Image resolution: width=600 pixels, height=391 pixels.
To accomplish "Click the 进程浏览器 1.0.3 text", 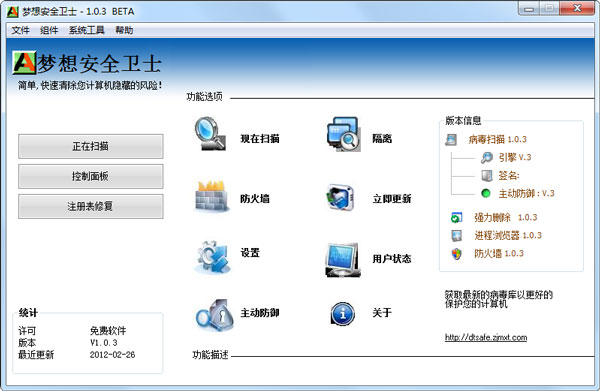I will point(508,236).
